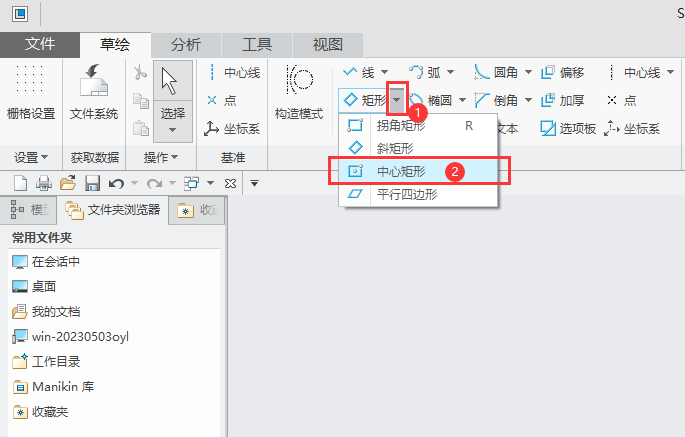The image size is (685, 437).
Task: Choose 斜矩形 from the menu
Action: pos(419,148)
